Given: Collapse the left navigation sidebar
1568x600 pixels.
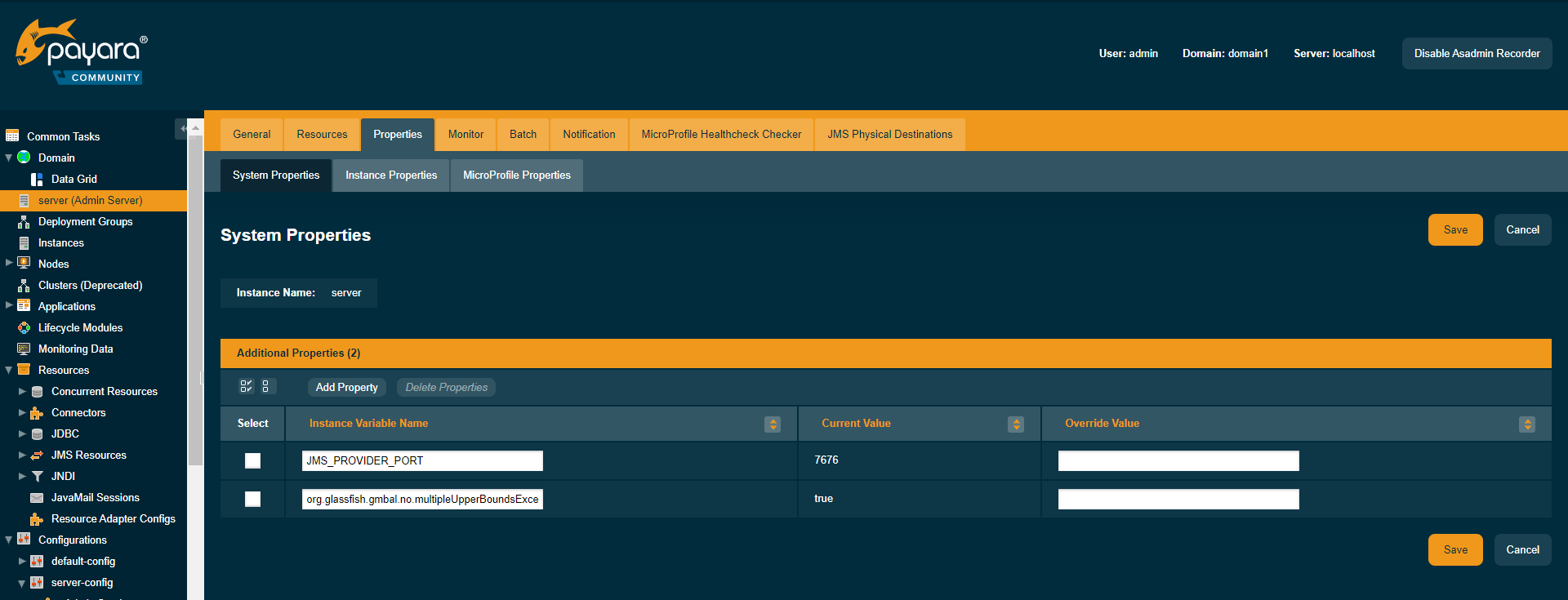Looking at the screenshot, I should (x=181, y=129).
